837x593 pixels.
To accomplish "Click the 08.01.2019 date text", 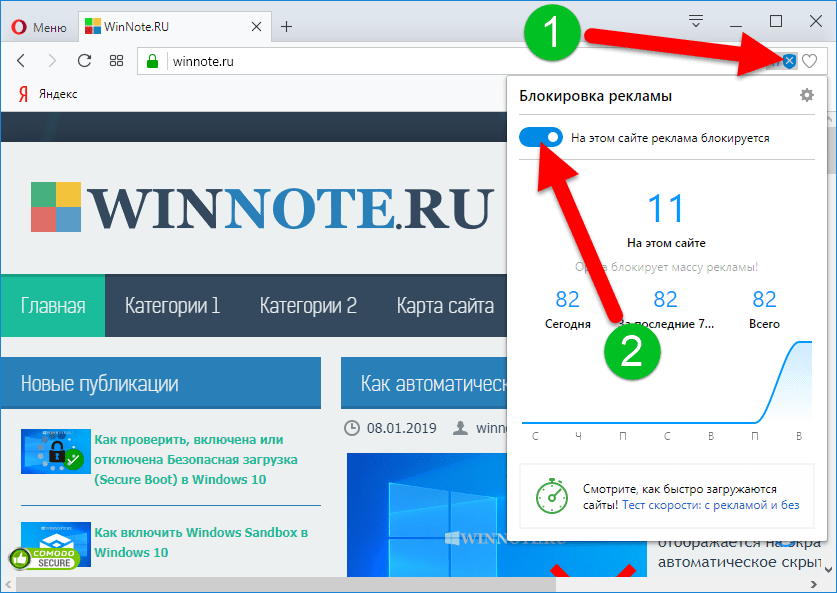I will 401,428.
